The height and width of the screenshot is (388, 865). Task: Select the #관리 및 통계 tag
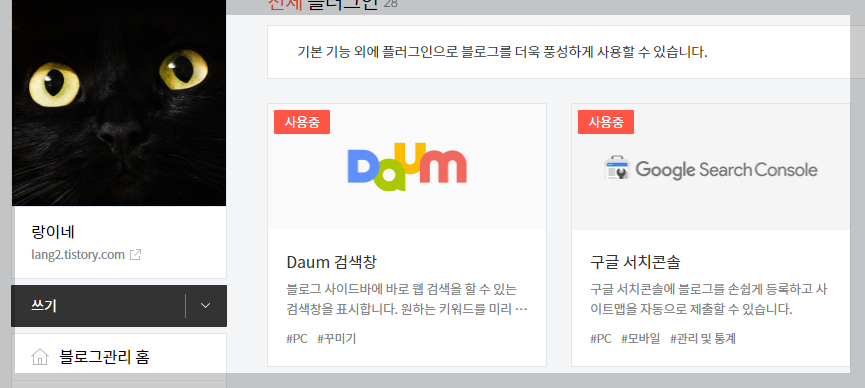point(703,338)
